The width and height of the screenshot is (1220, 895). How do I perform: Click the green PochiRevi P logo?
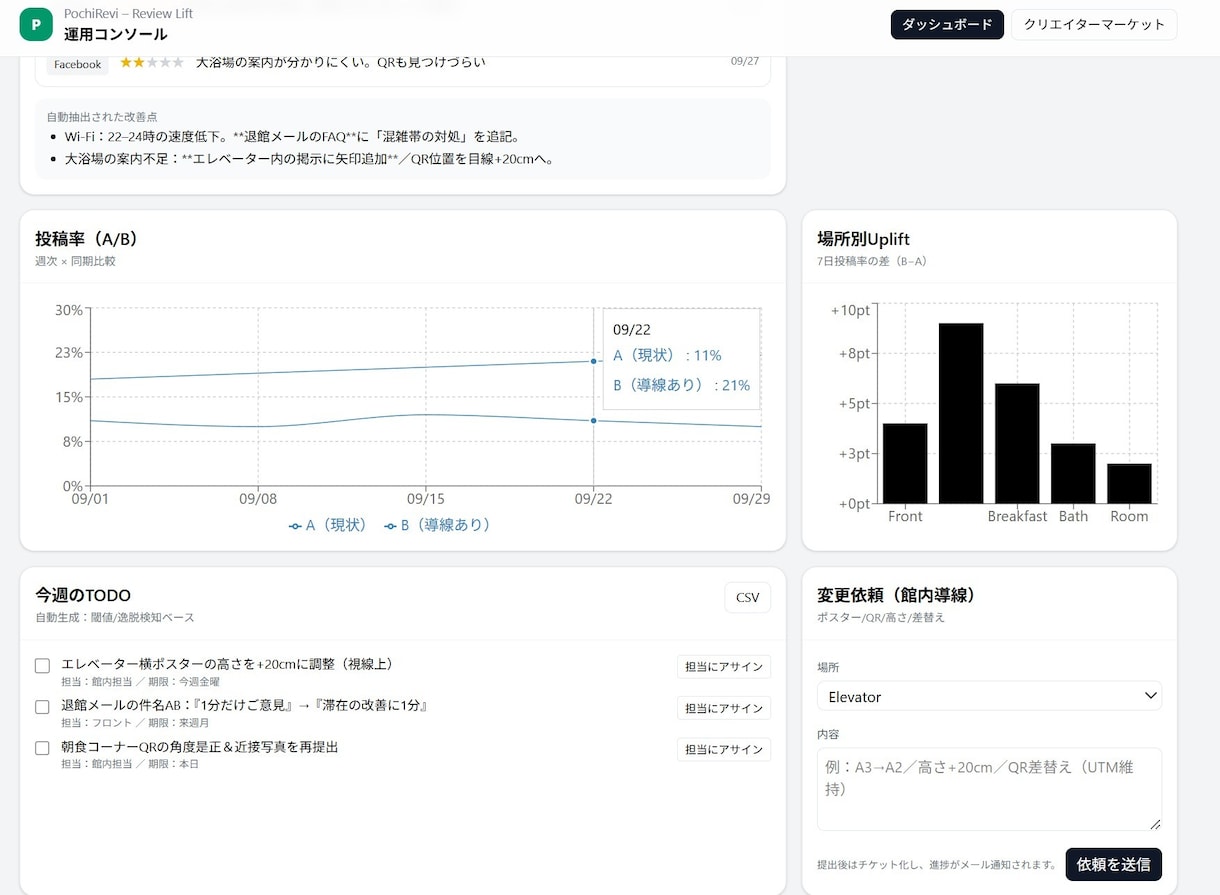point(36,24)
